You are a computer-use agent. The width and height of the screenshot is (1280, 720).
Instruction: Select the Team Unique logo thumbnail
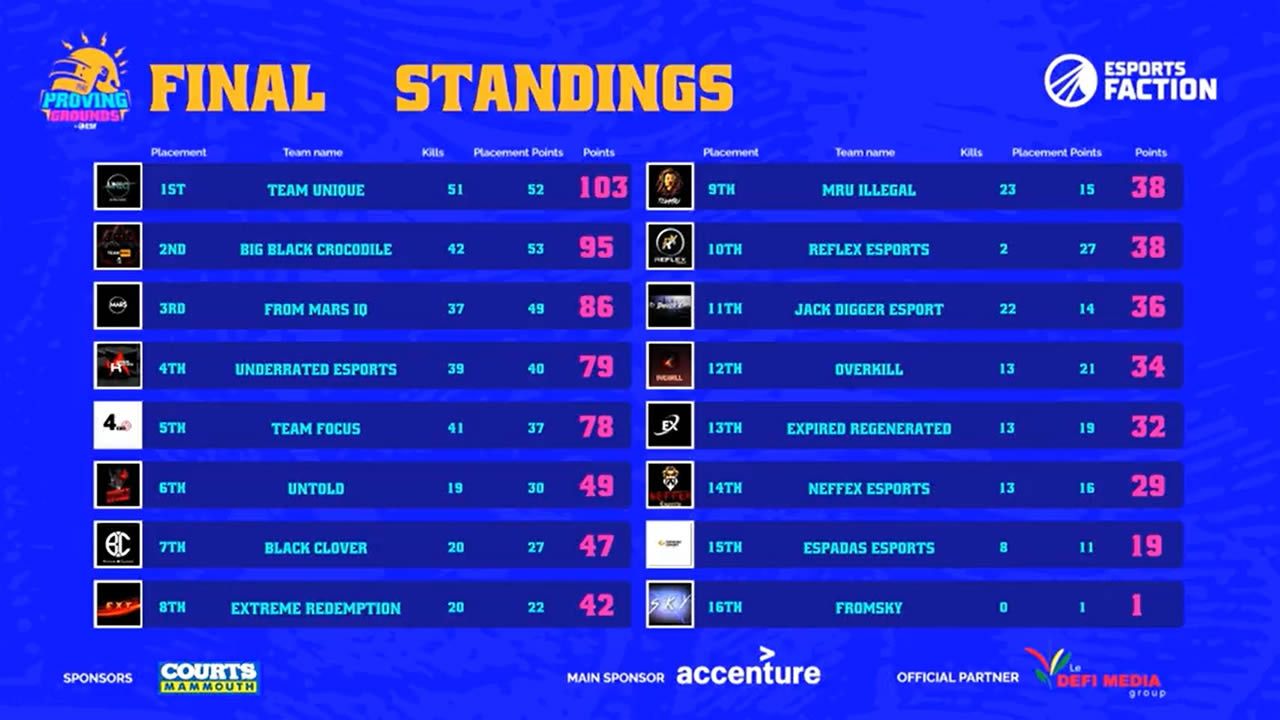(x=118, y=187)
